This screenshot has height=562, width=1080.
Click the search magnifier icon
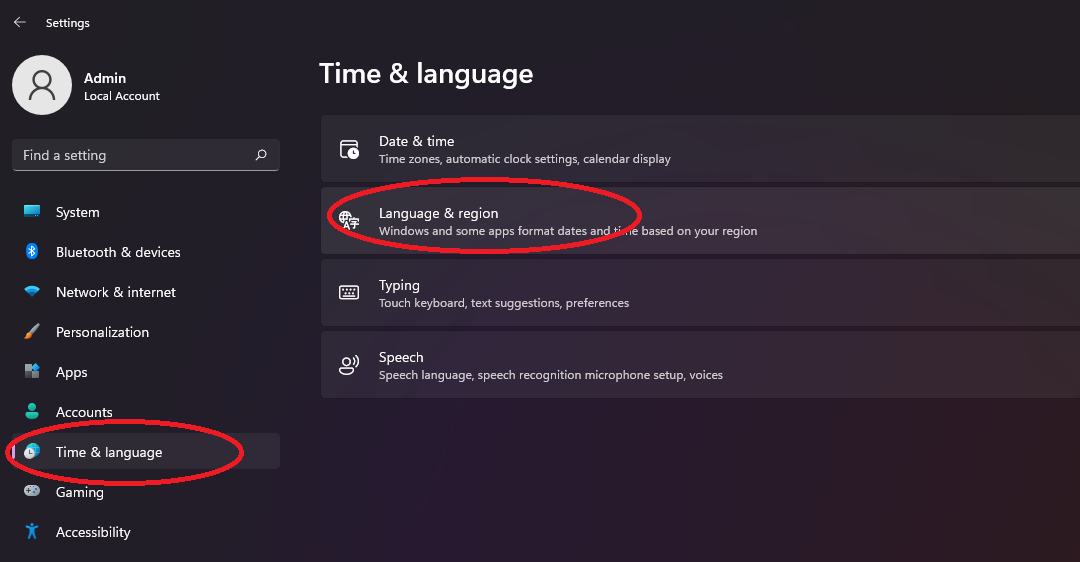pyautogui.click(x=261, y=155)
